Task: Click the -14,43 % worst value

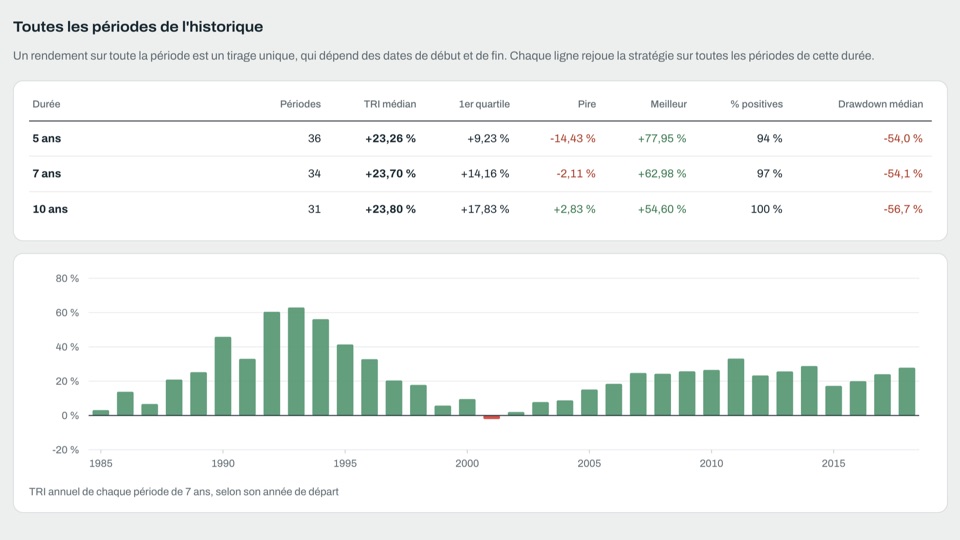Action: pyautogui.click(x=572, y=138)
